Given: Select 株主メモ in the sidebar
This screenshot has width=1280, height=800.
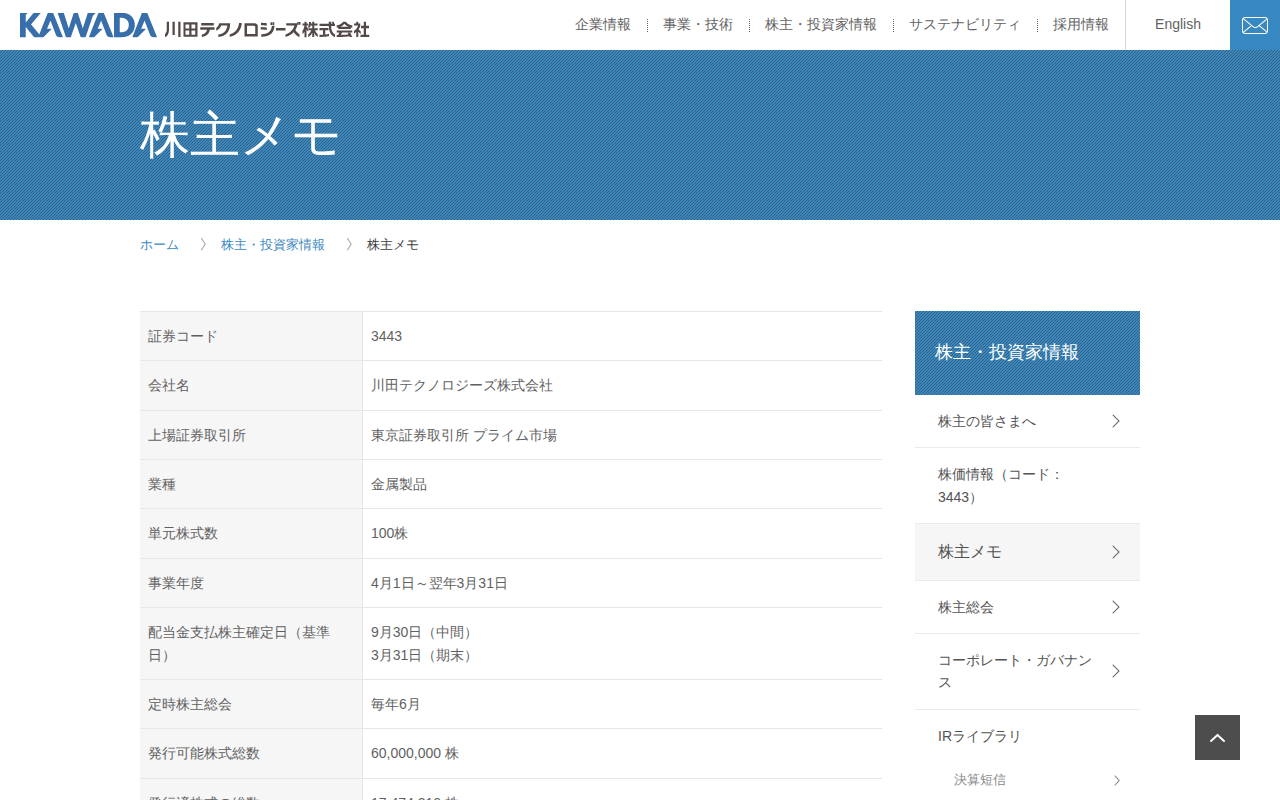Looking at the screenshot, I should coord(1027,552).
